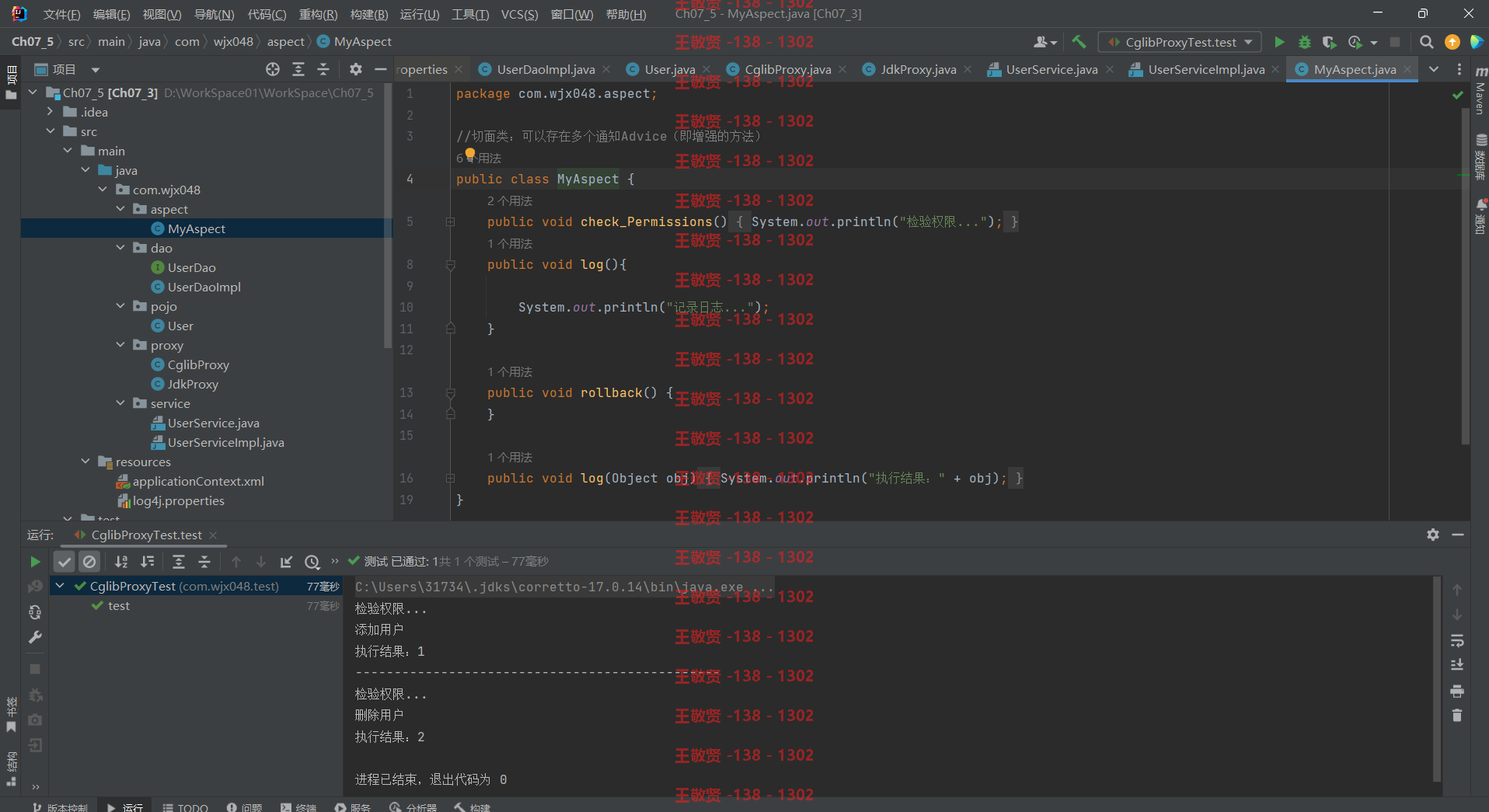1489x812 pixels.
Task: Expand all test results
Action: click(x=178, y=561)
